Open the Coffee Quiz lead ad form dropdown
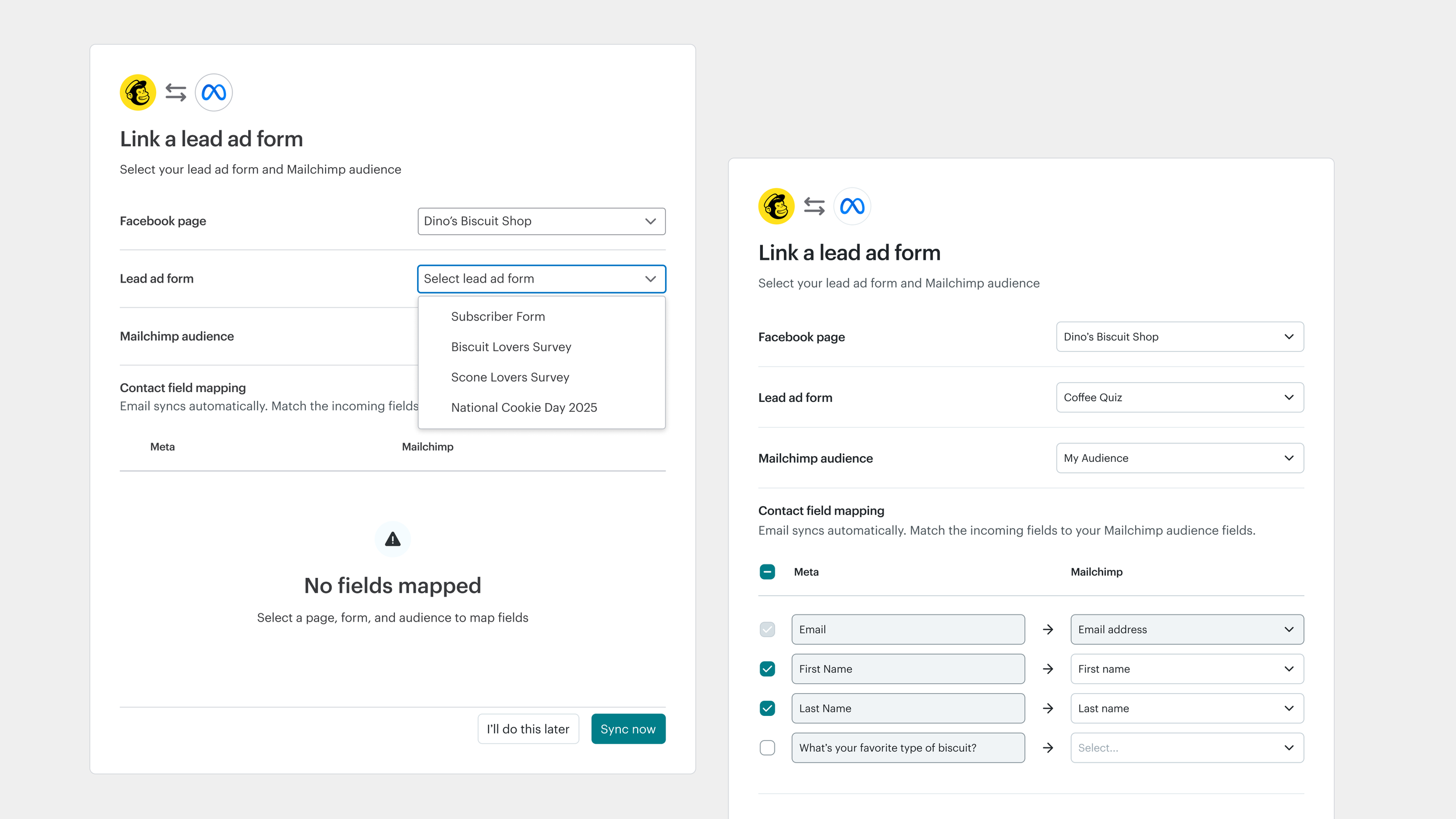This screenshot has width=1456, height=819. click(x=1179, y=398)
